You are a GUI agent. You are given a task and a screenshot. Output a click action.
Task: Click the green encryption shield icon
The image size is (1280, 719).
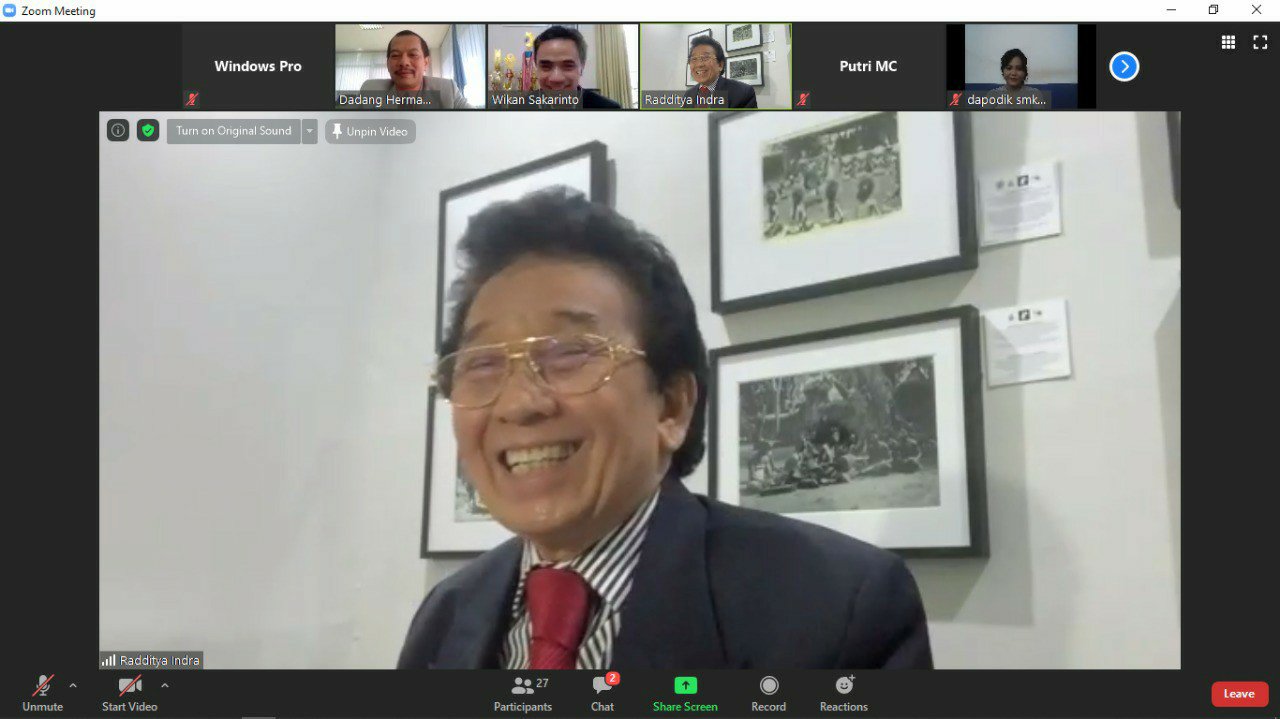[148, 131]
